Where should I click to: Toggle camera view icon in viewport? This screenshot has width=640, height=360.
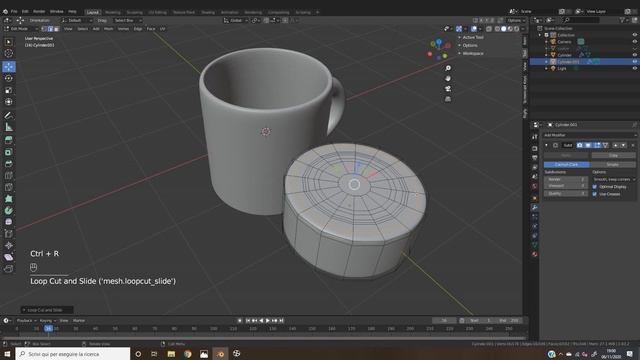[448, 89]
